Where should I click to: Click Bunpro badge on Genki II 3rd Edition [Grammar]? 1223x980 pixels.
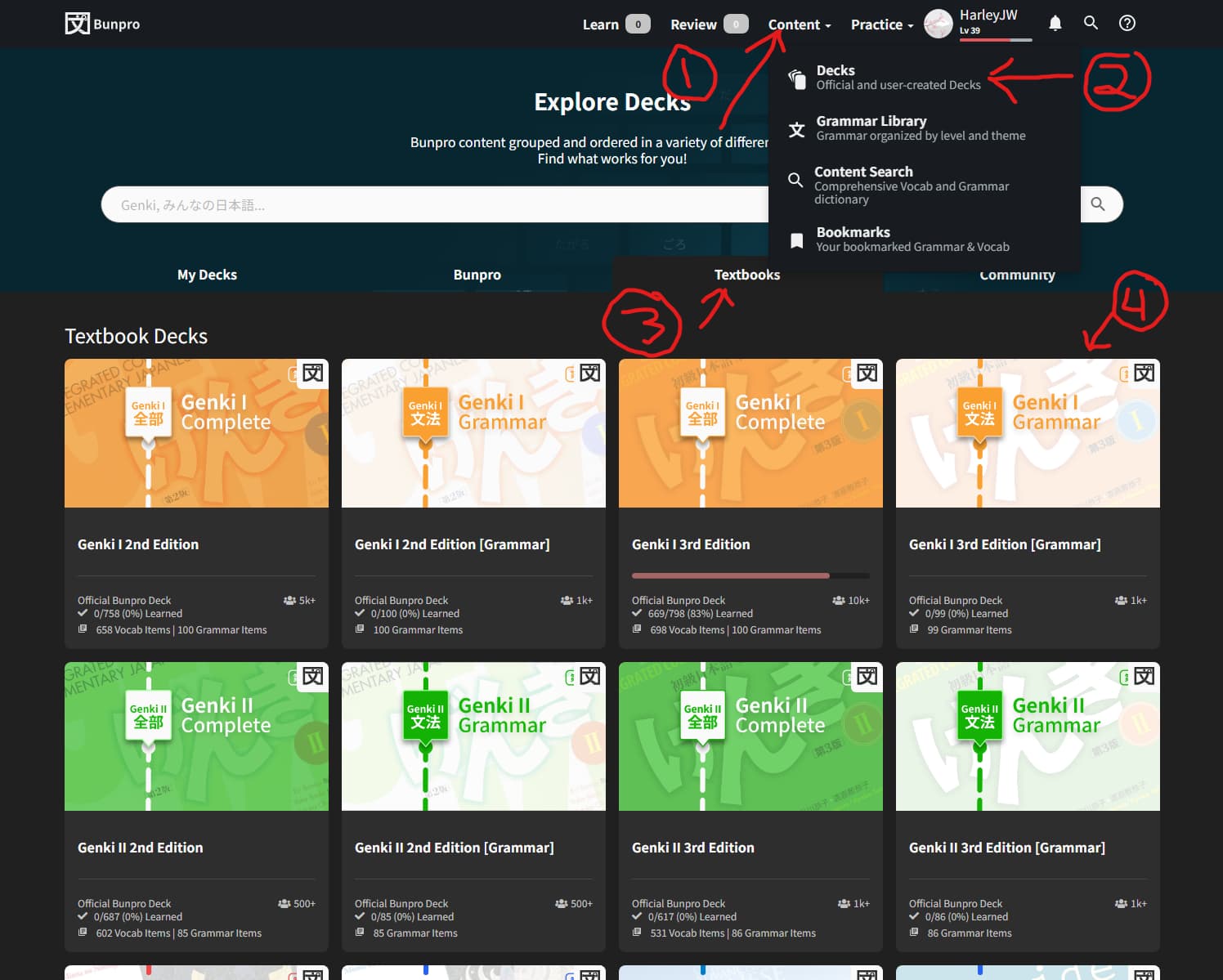1144,677
